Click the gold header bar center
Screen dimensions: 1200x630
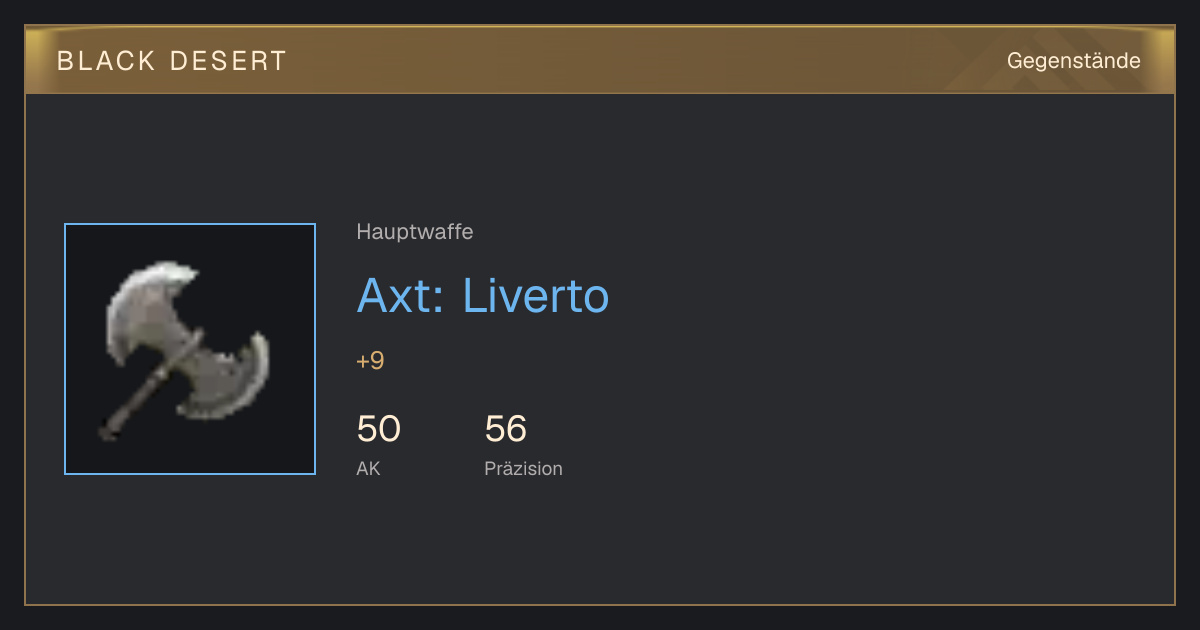point(600,60)
